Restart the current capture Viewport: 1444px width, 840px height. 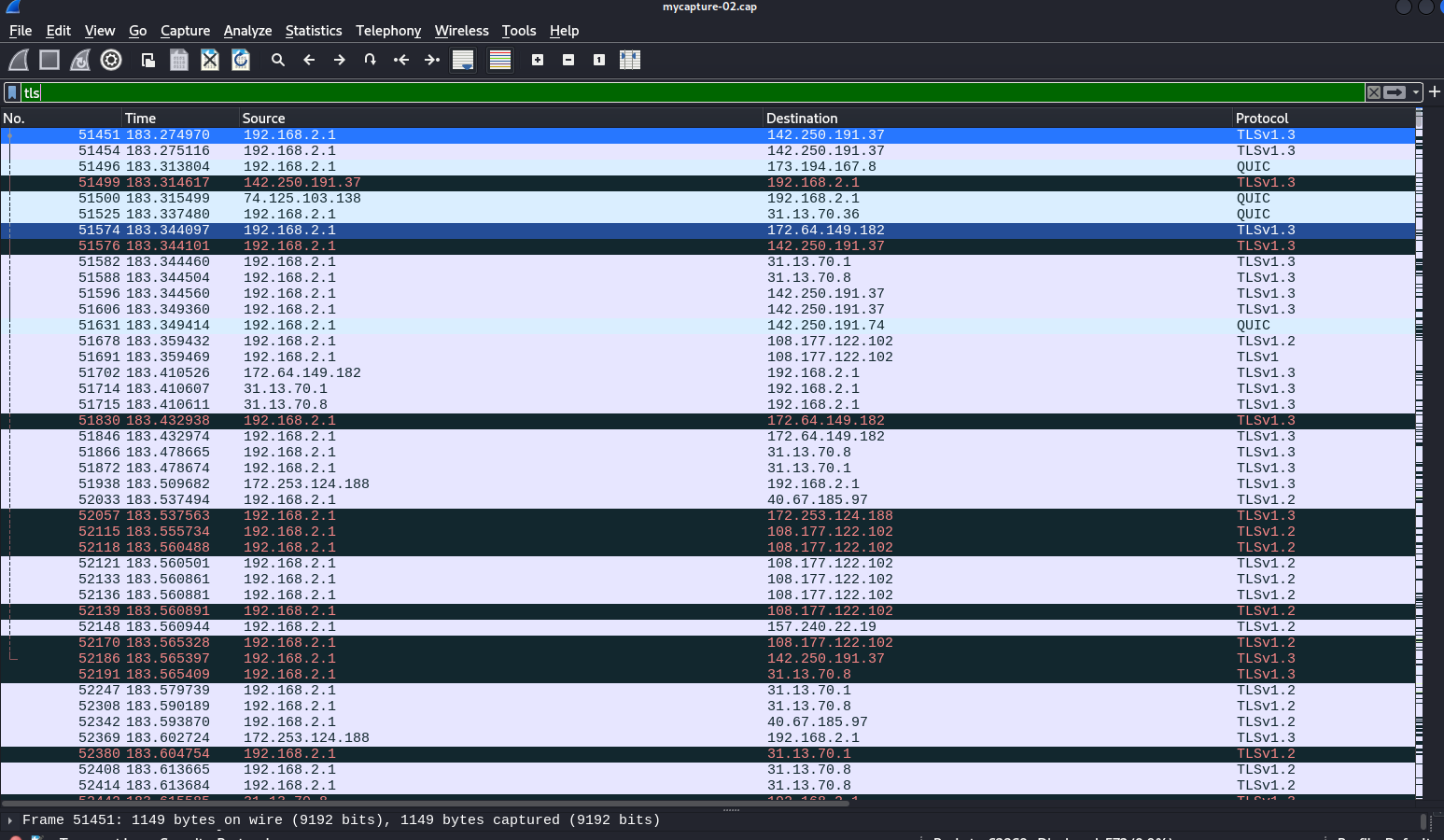(79, 60)
